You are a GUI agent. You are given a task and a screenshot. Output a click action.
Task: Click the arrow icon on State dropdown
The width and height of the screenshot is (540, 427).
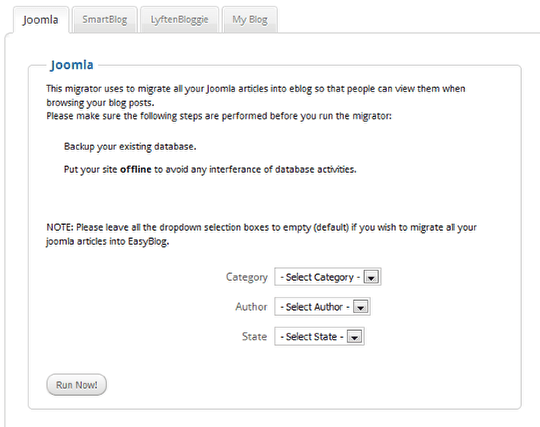tap(354, 336)
